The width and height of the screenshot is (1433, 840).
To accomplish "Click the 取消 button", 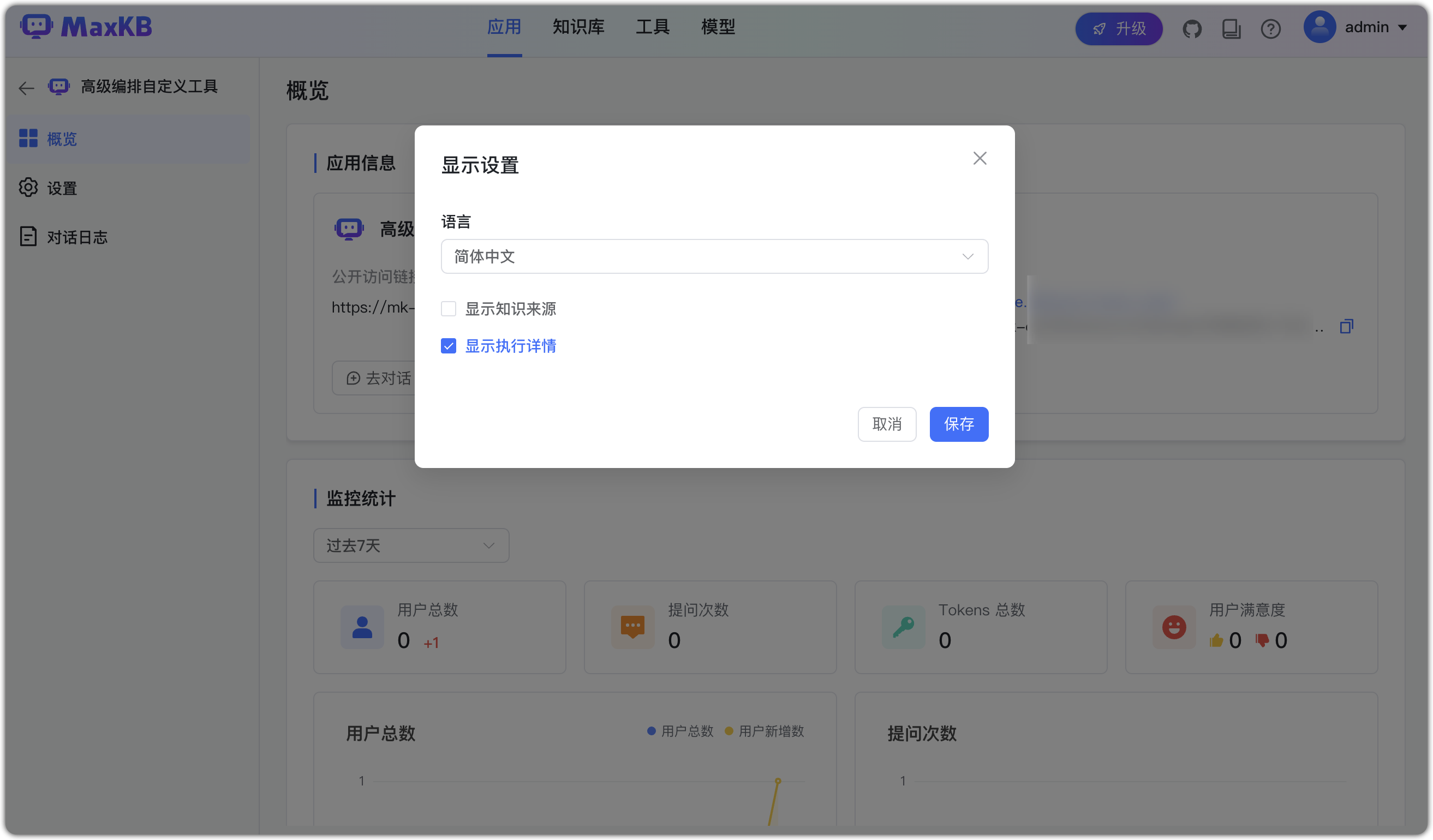I will (x=887, y=424).
